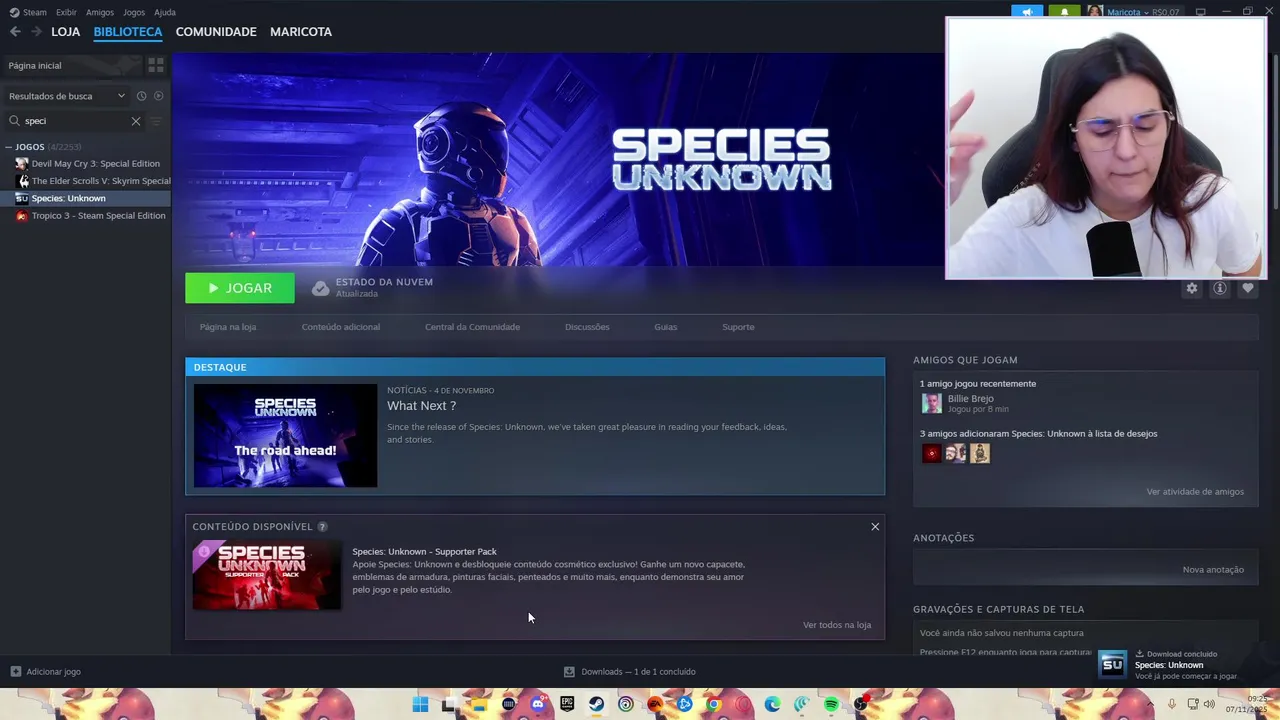The image size is (1280, 720).
Task: Click Ver atividade de amigos link
Action: [1195, 492]
